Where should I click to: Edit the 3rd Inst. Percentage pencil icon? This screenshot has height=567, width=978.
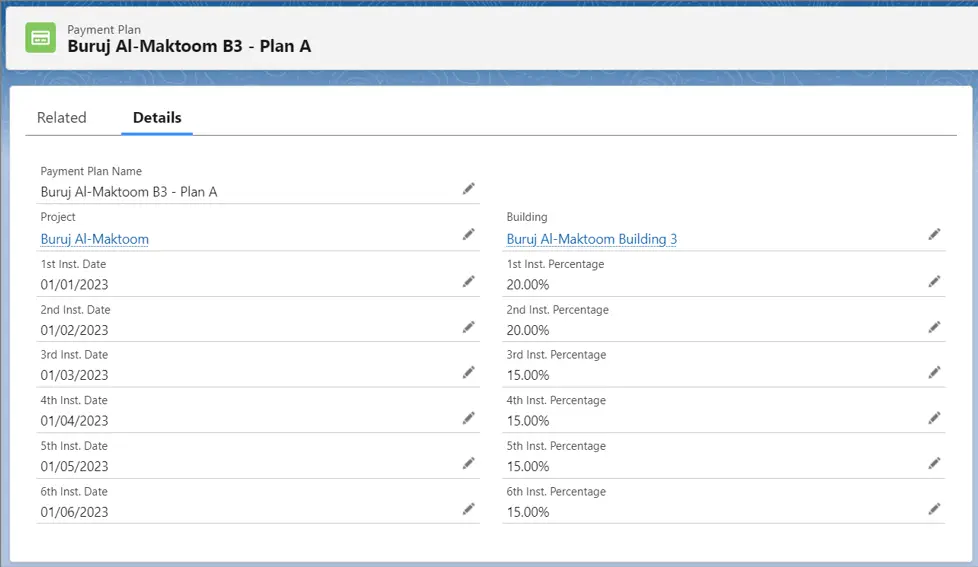click(x=934, y=373)
